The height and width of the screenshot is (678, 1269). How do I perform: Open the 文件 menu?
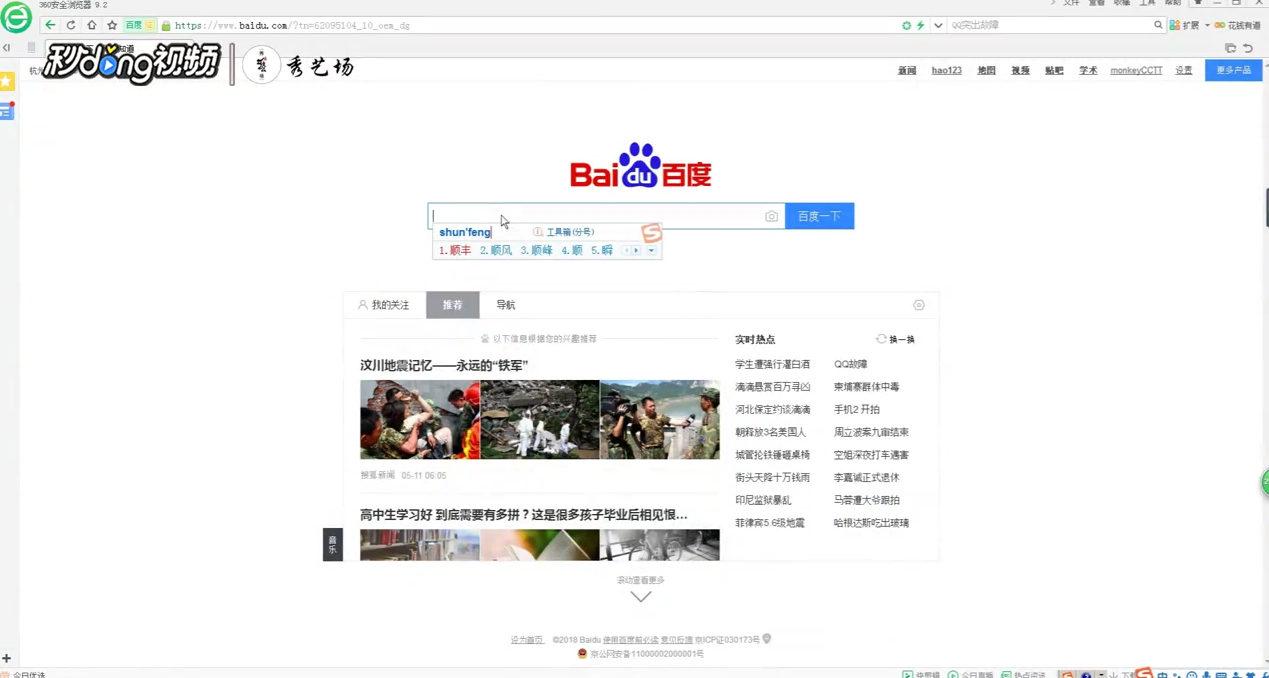(x=1071, y=4)
